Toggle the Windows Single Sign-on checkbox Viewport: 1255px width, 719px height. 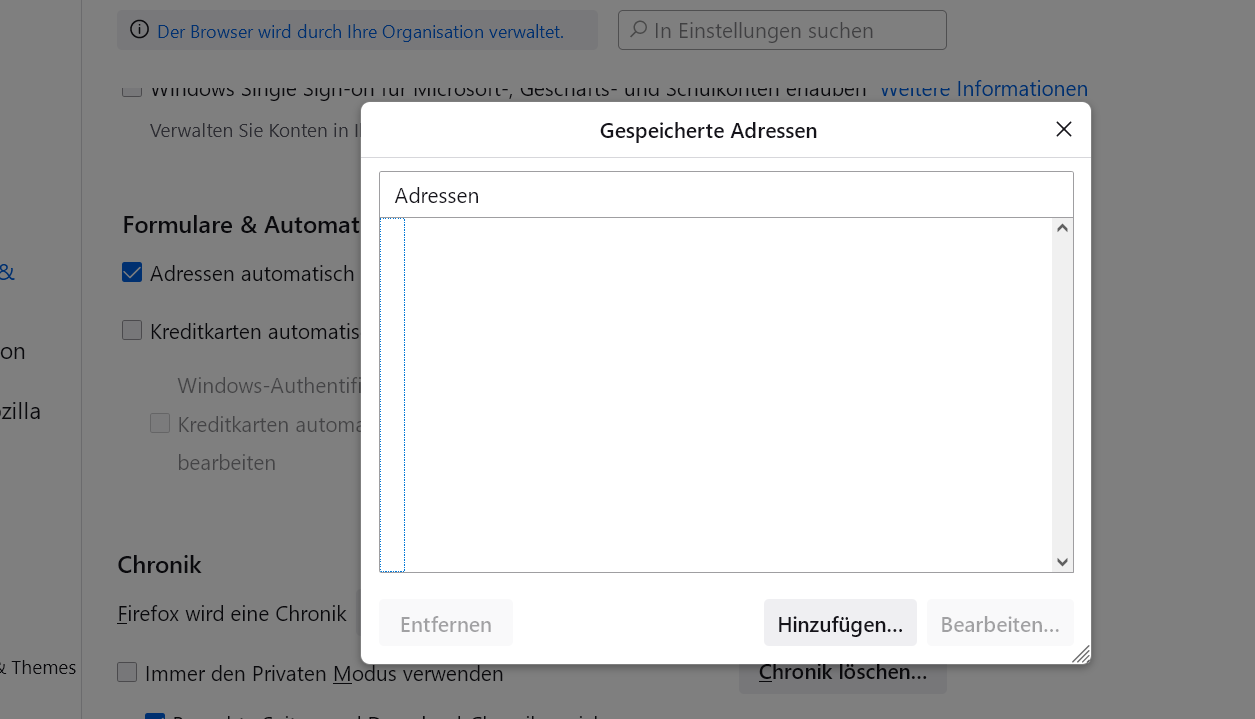click(x=132, y=89)
